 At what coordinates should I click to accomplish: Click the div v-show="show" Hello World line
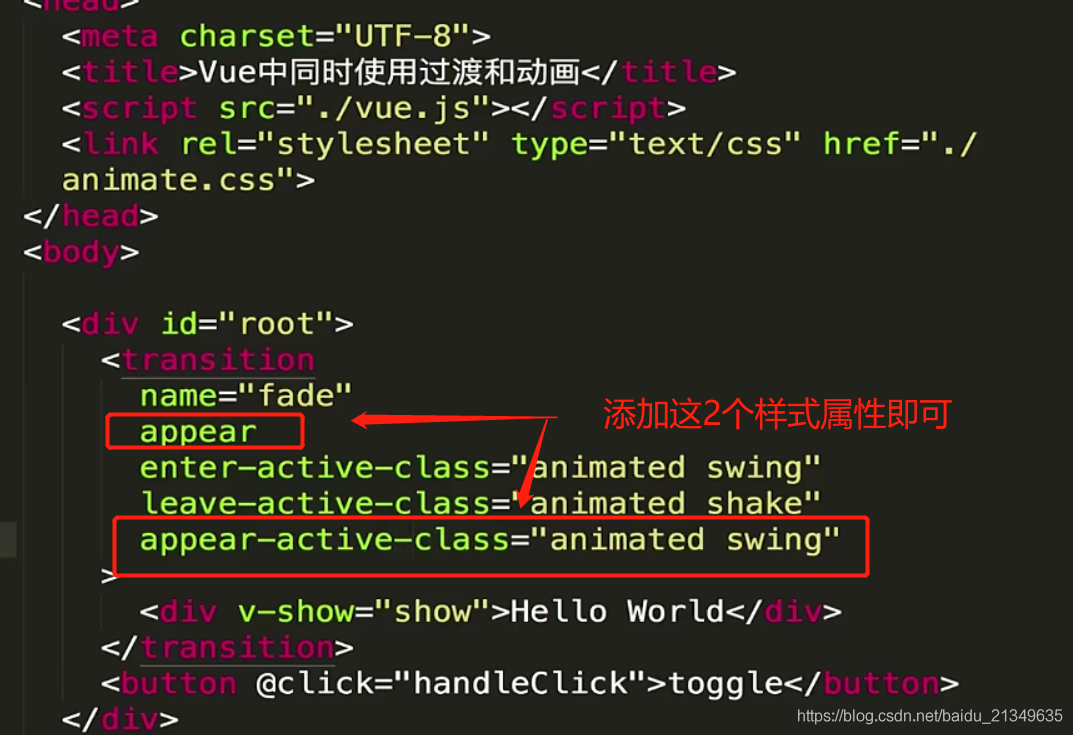click(491, 612)
